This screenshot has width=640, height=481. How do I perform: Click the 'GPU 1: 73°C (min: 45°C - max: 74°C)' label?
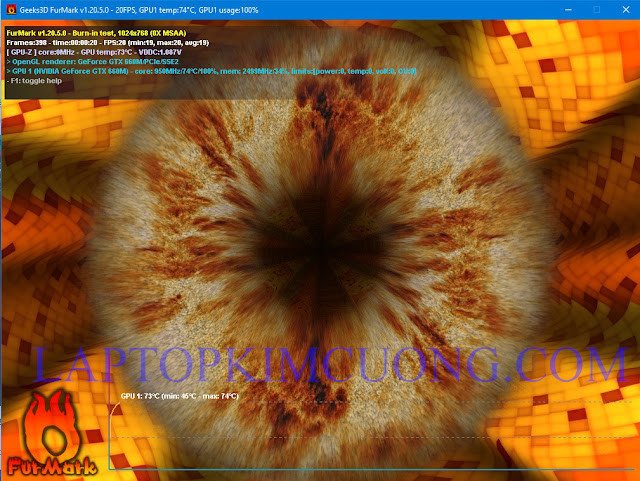pos(180,396)
